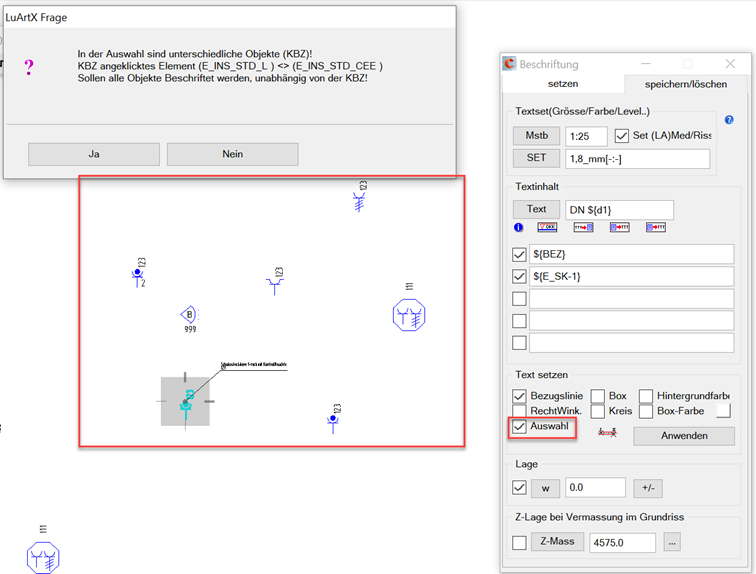Click the +/- button in Lage section
This screenshot has width=756, height=574.
click(x=648, y=488)
